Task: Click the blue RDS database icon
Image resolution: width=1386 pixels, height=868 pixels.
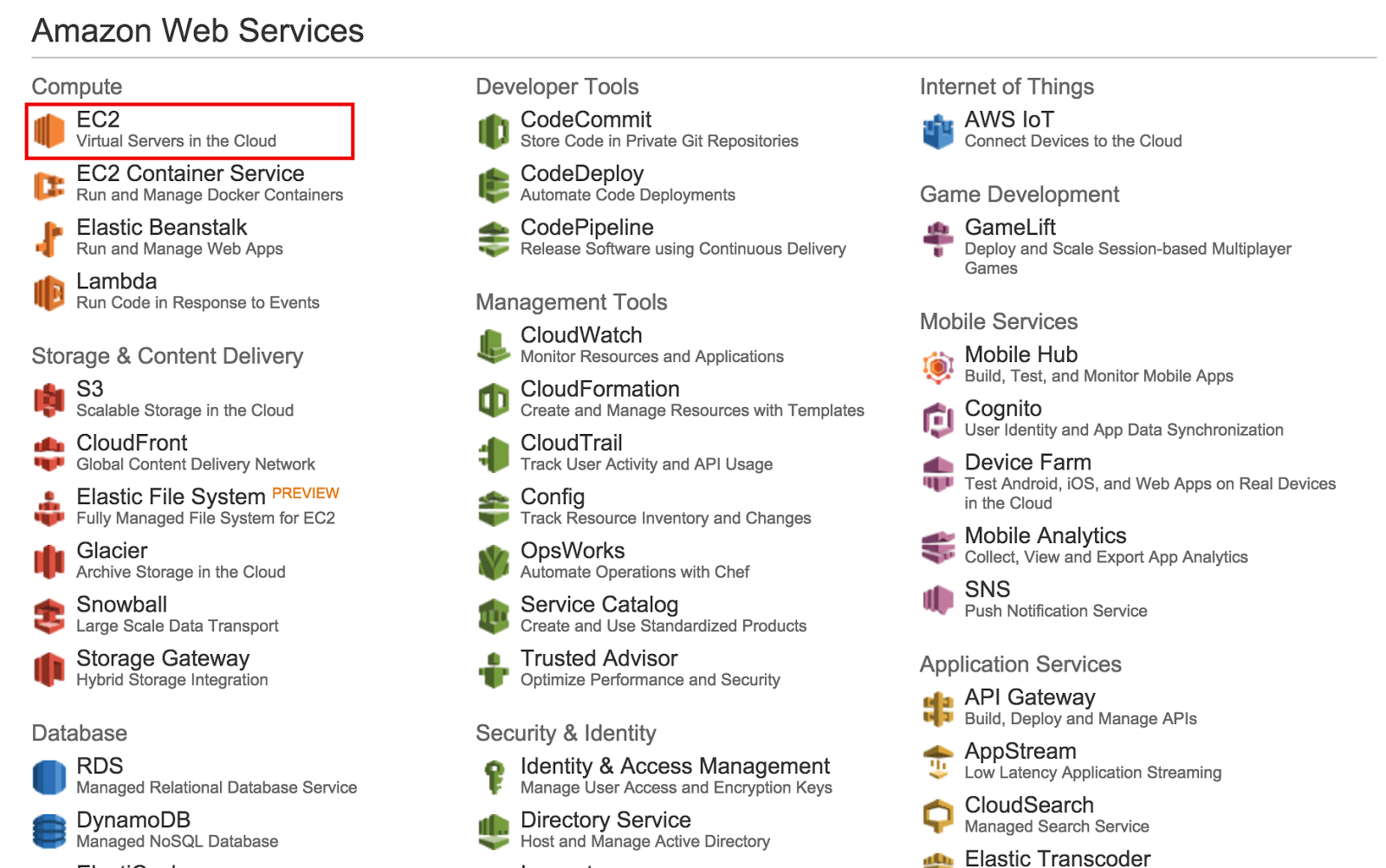Action: coord(49,777)
